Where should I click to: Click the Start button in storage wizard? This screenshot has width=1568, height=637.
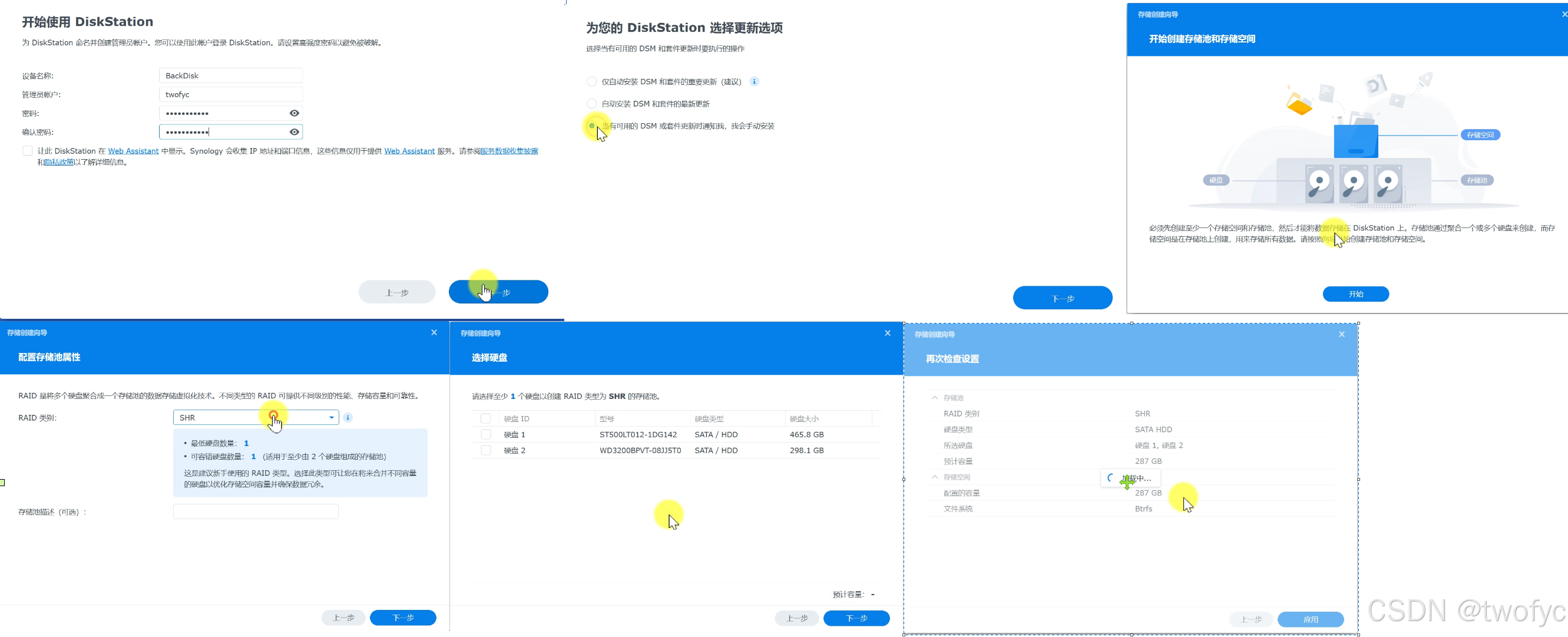1355,294
